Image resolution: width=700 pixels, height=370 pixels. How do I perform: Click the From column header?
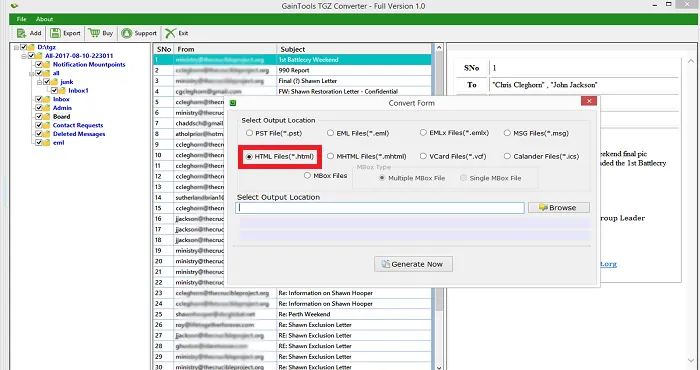(225, 49)
